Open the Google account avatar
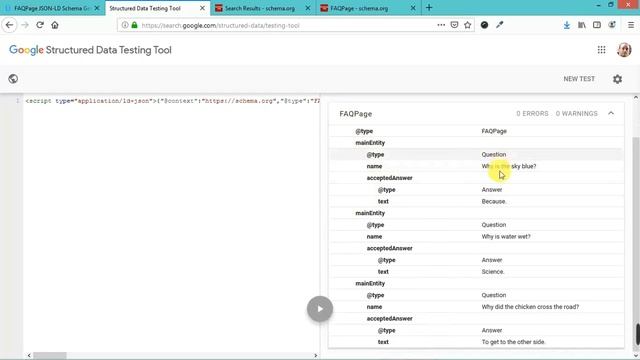The width and height of the screenshot is (640, 360). click(624, 50)
